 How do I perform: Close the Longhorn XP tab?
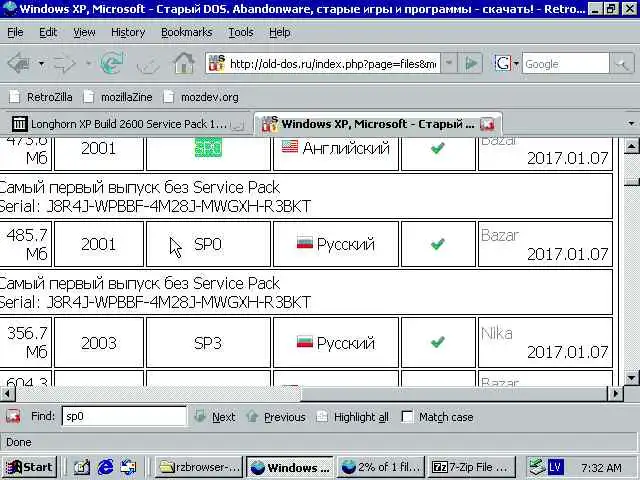[x=238, y=124]
